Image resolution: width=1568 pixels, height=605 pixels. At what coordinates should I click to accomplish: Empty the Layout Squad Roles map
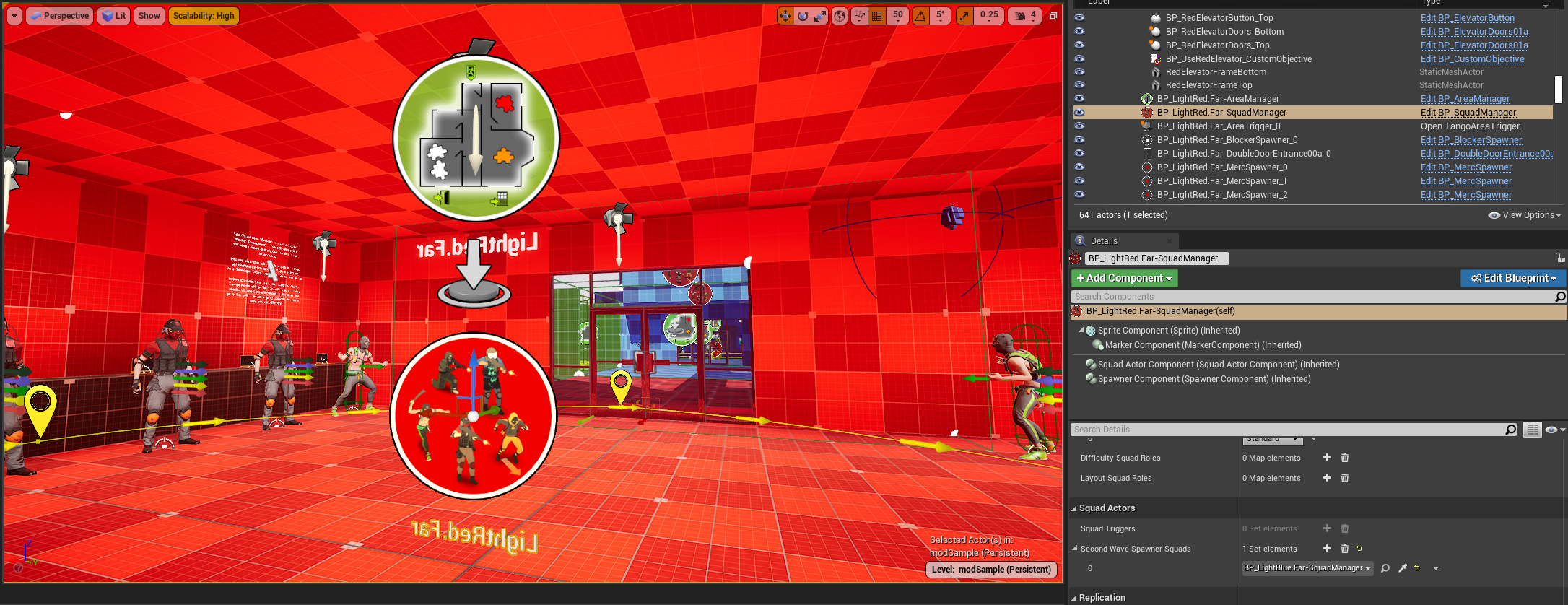(1345, 478)
